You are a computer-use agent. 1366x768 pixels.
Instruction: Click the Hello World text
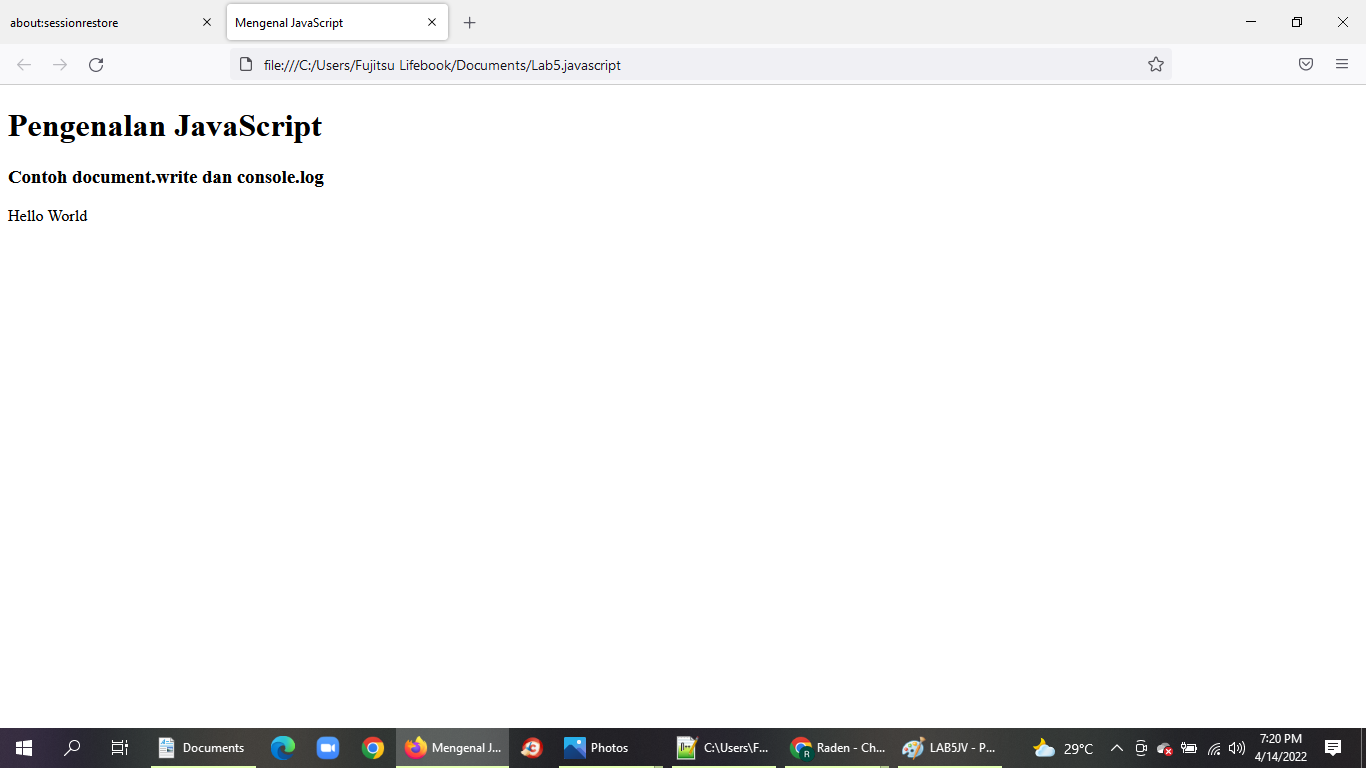point(48,216)
